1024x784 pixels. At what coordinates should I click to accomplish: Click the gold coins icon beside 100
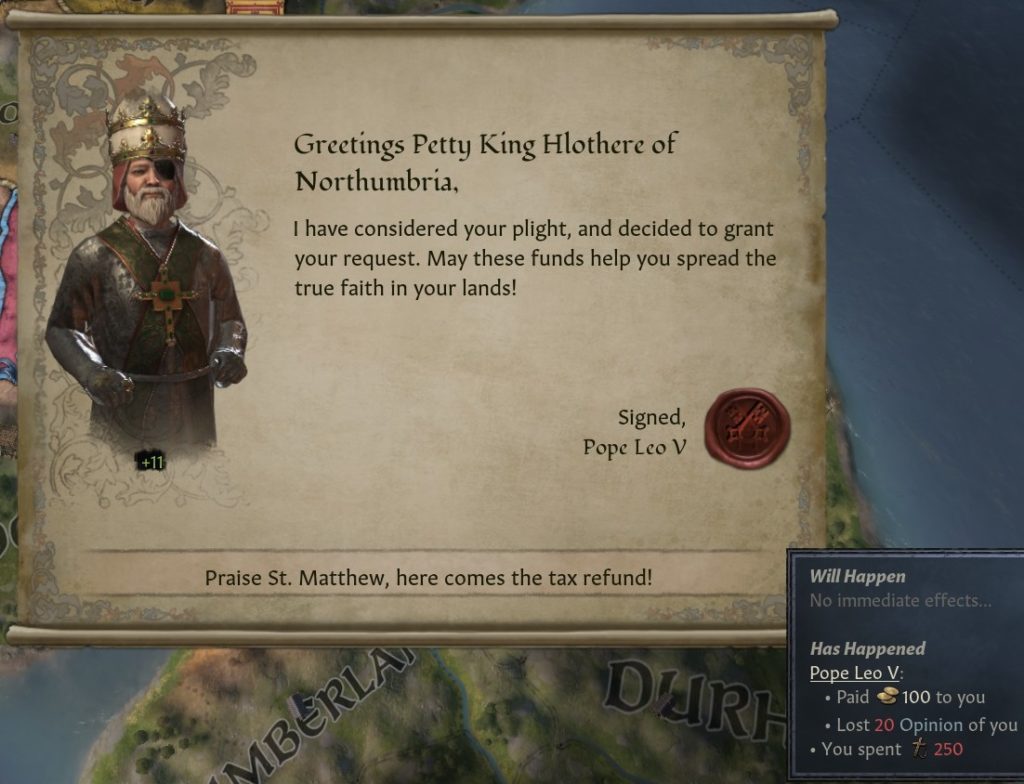pos(887,696)
